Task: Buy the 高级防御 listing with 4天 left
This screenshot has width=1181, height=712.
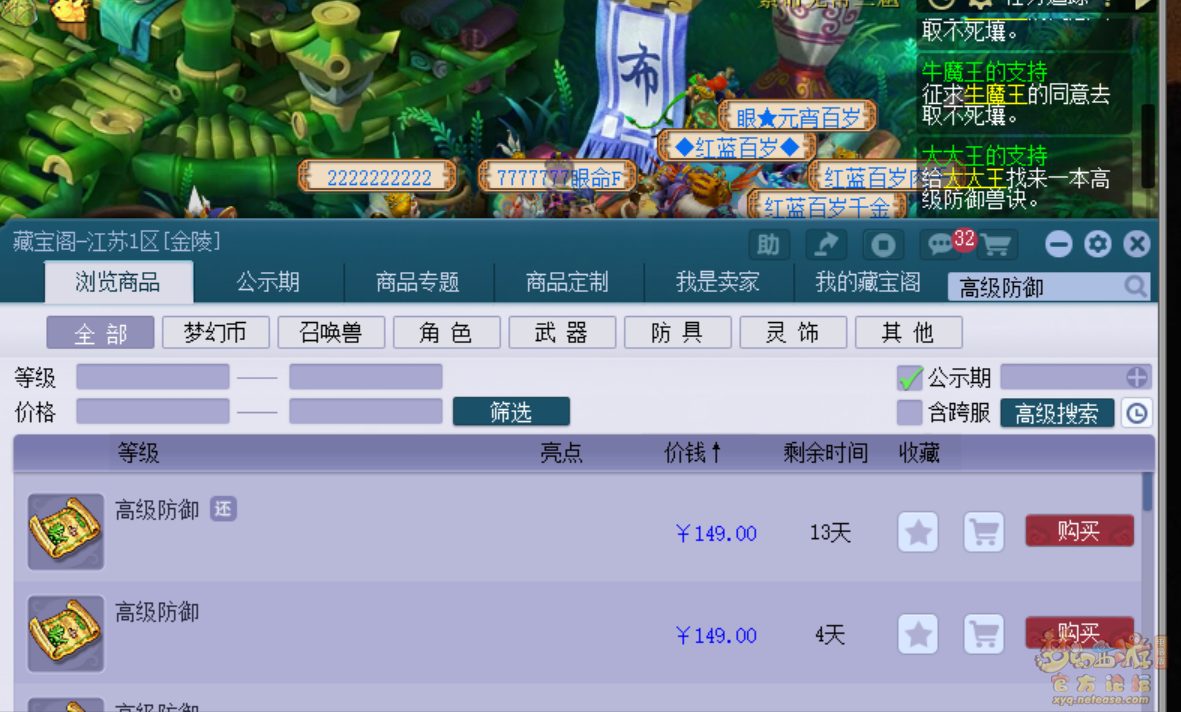Action: pyautogui.click(x=1079, y=633)
